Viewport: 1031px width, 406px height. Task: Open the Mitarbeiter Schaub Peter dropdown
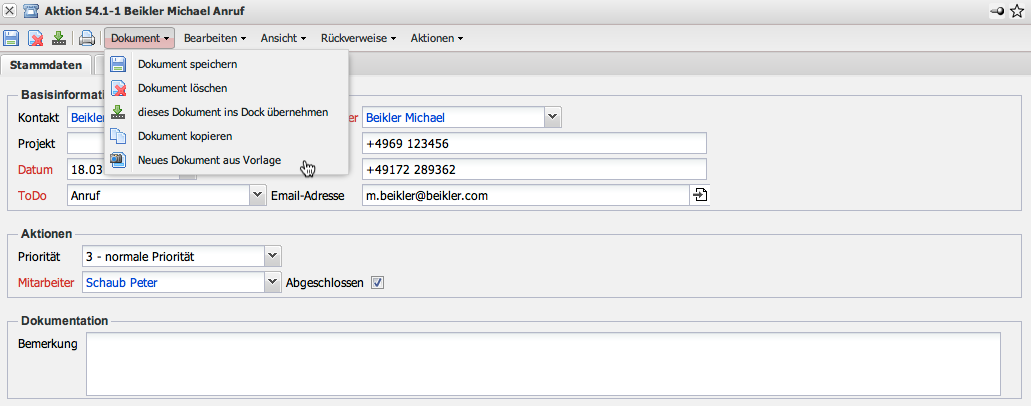pos(272,282)
